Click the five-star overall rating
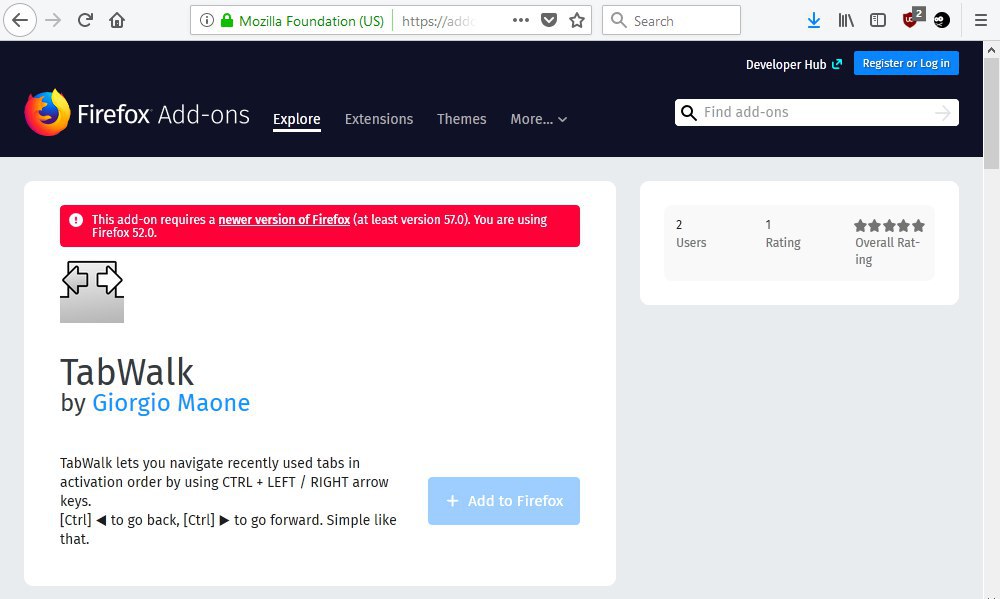Screen dimensions: 1000x599 pos(889,225)
